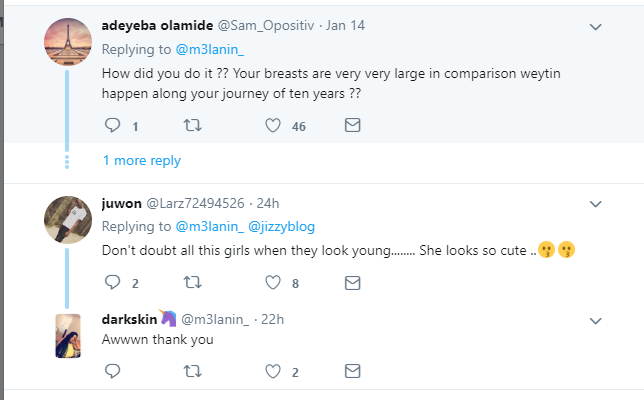This screenshot has width=644, height=400.
Task: Share juwon's tweet via message envelope
Action: pyautogui.click(x=352, y=283)
